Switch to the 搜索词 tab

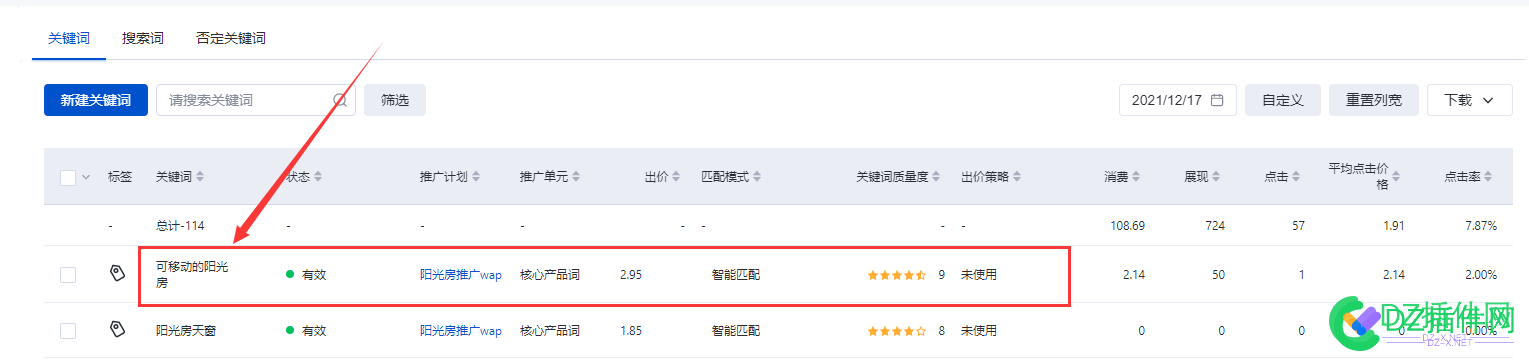(143, 39)
